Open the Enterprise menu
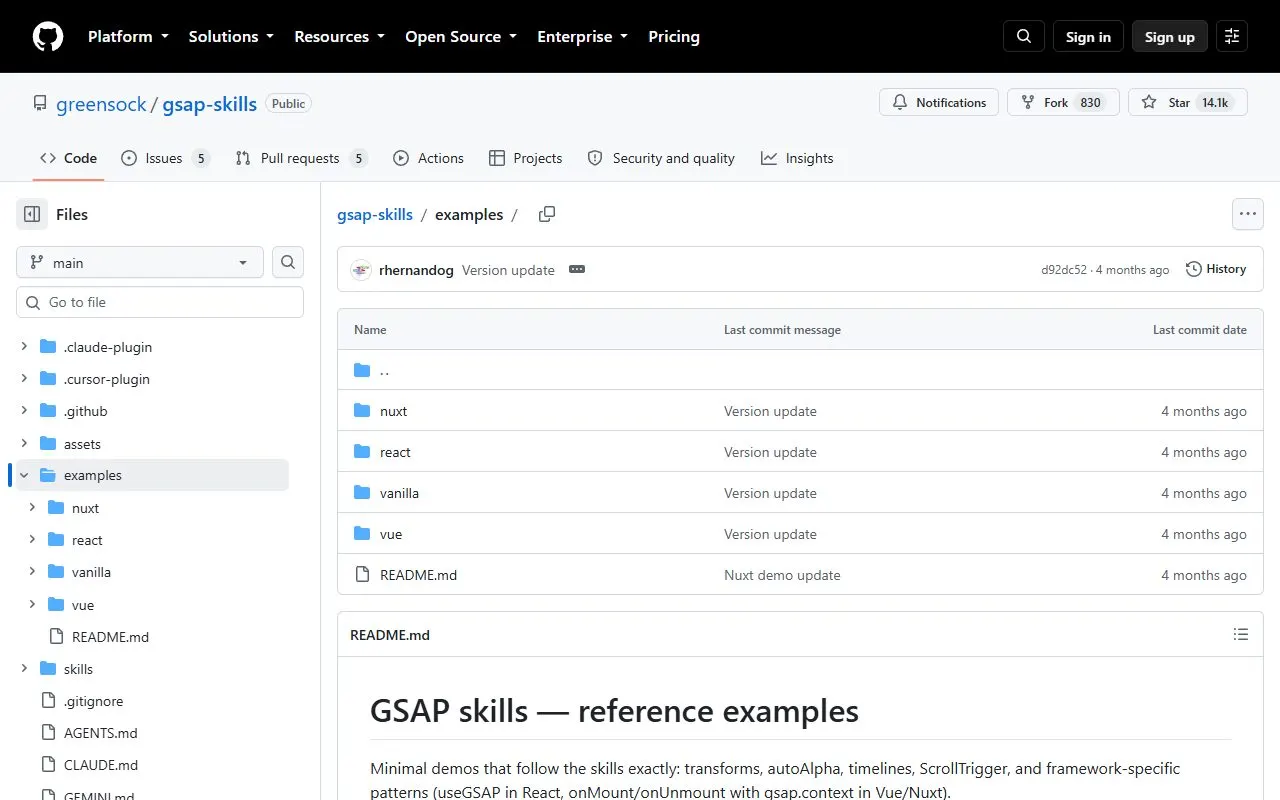Image resolution: width=1280 pixels, height=800 pixels. (x=583, y=37)
